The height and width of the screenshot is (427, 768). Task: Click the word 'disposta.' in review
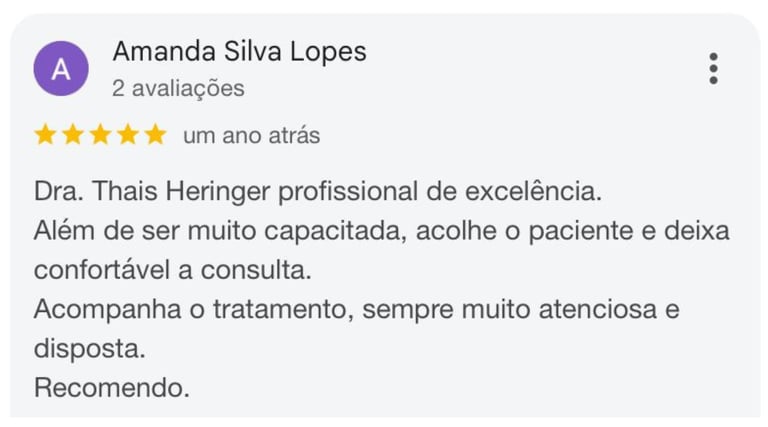pos(90,349)
